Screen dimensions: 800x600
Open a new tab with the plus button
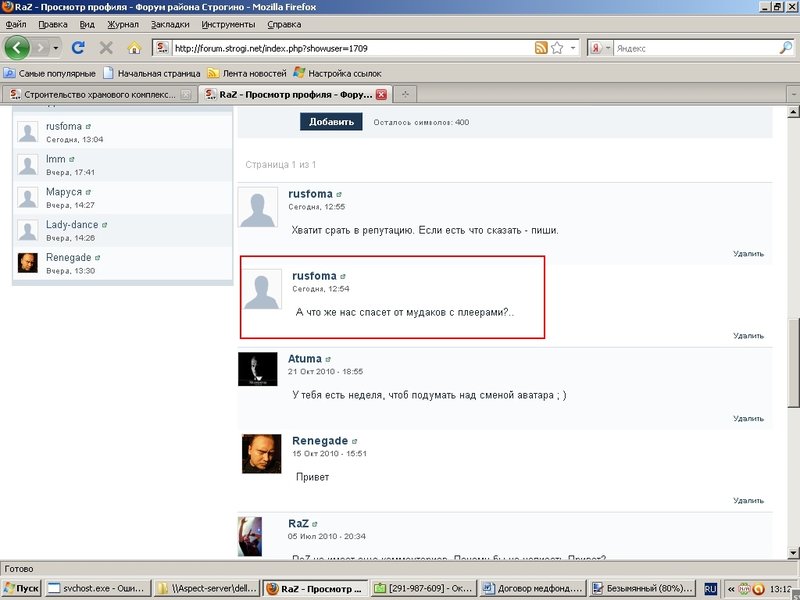[406, 94]
